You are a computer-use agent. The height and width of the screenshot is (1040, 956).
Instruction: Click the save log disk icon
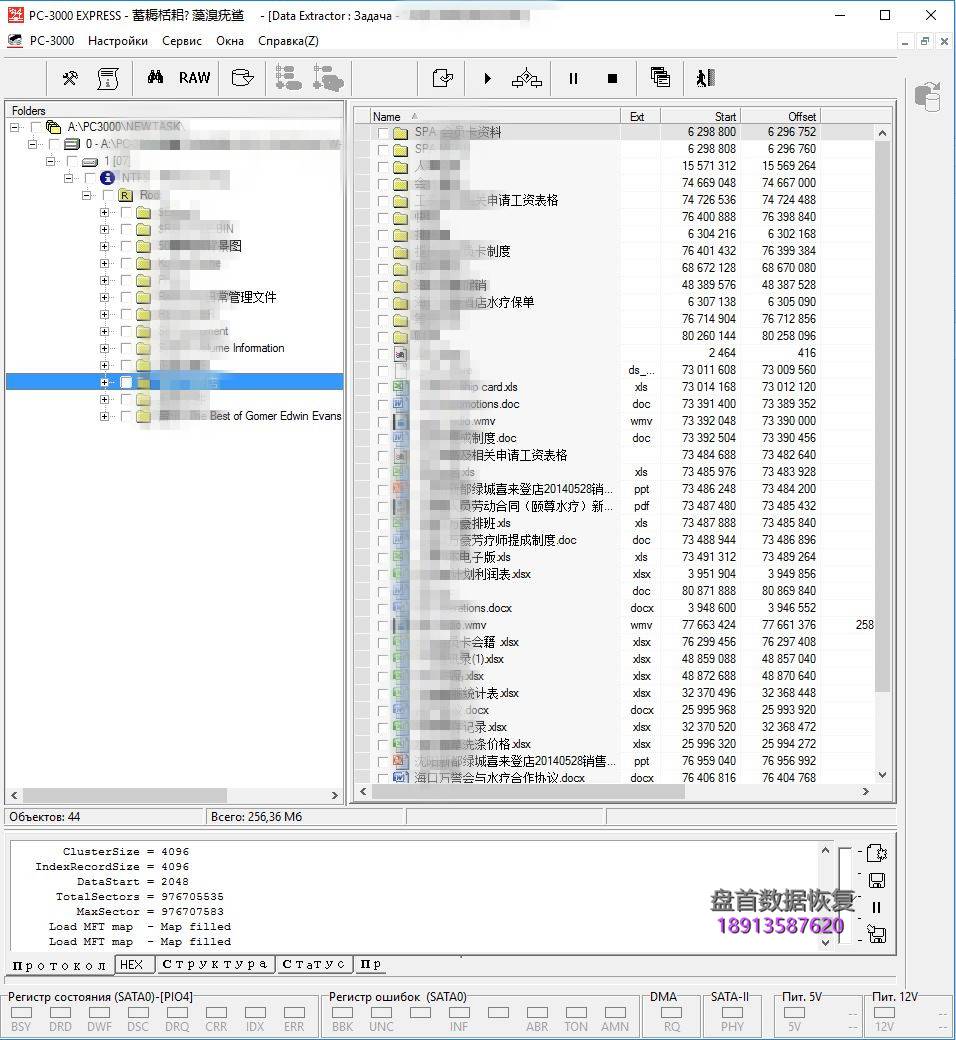(x=876, y=881)
